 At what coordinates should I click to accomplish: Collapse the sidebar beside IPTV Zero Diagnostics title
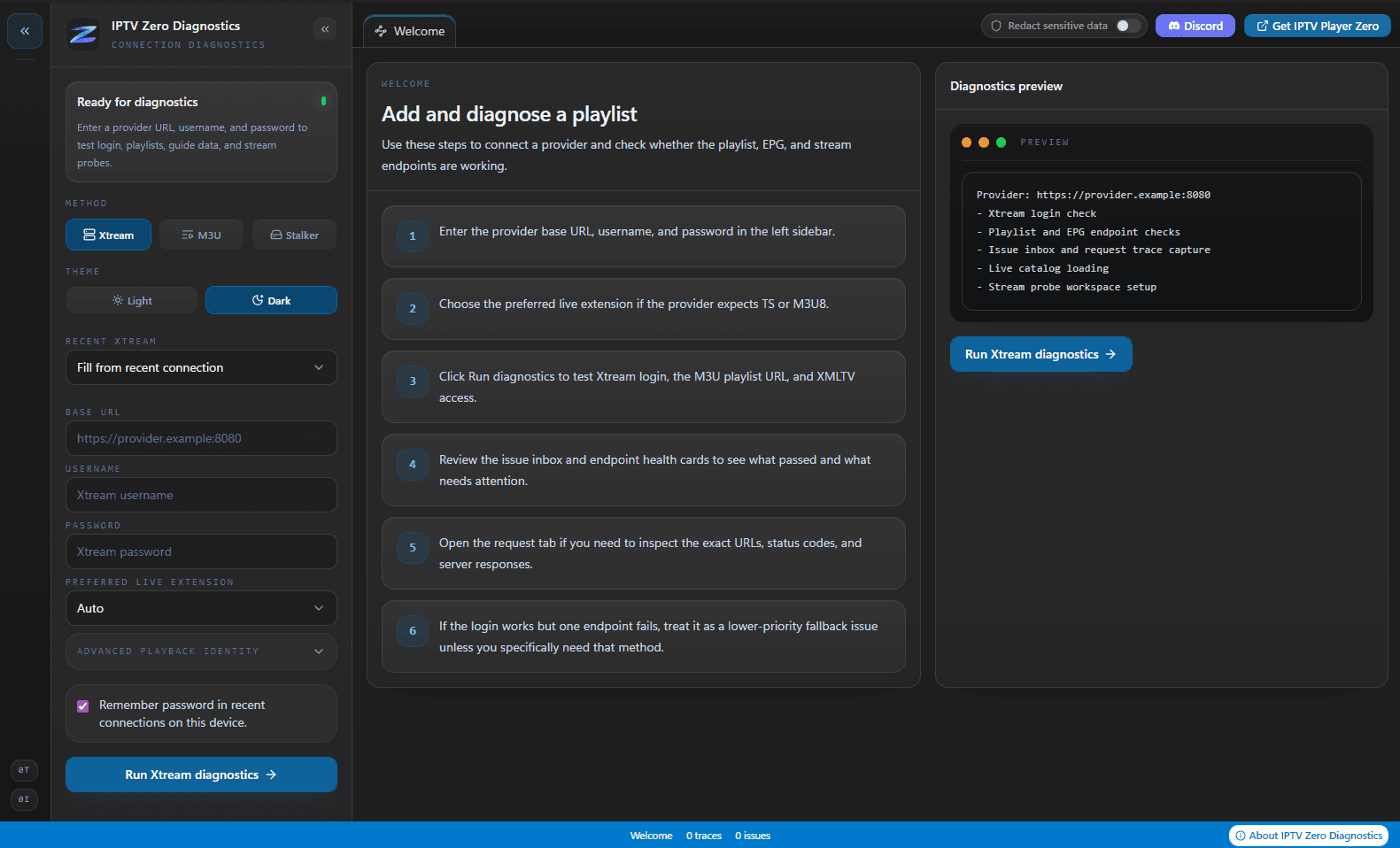[325, 29]
